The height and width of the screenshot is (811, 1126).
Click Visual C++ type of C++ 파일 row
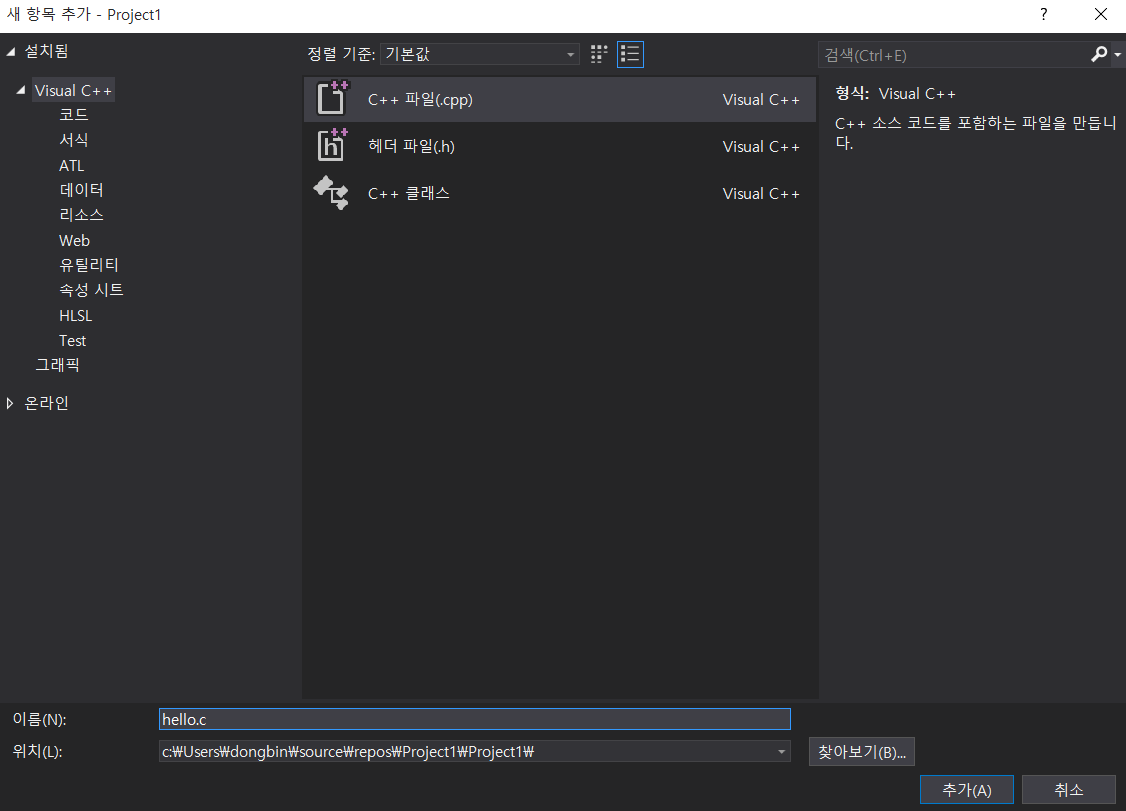pos(760,100)
